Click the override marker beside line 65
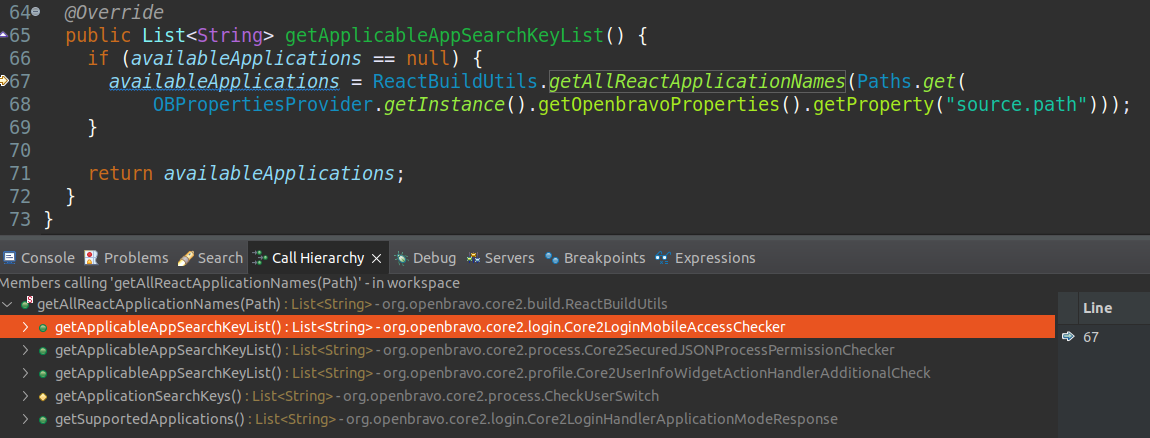Viewport: 1150px width, 438px height. pyautogui.click(x=4, y=35)
